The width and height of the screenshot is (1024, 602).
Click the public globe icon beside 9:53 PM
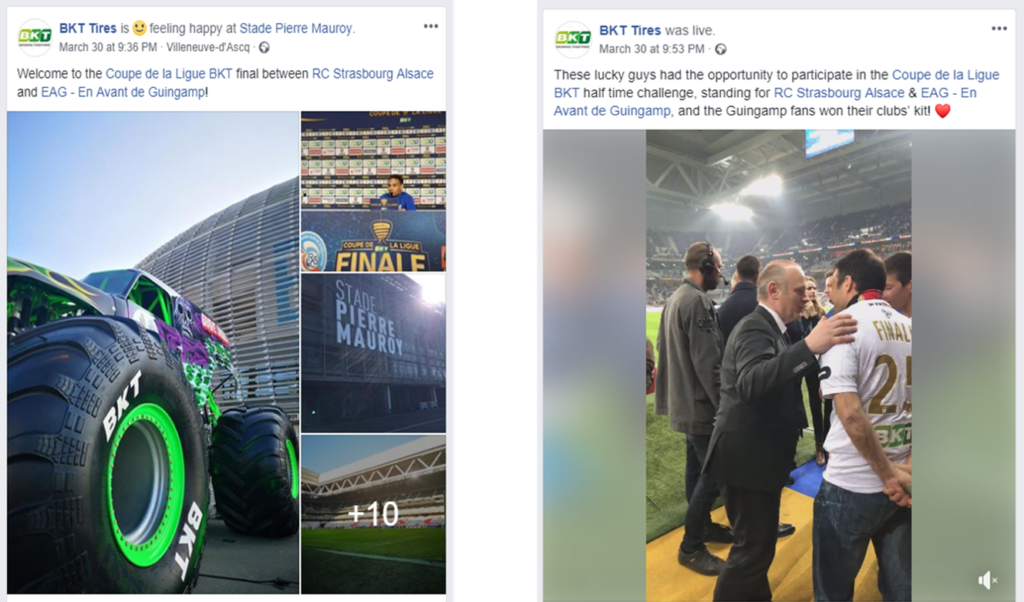720,49
